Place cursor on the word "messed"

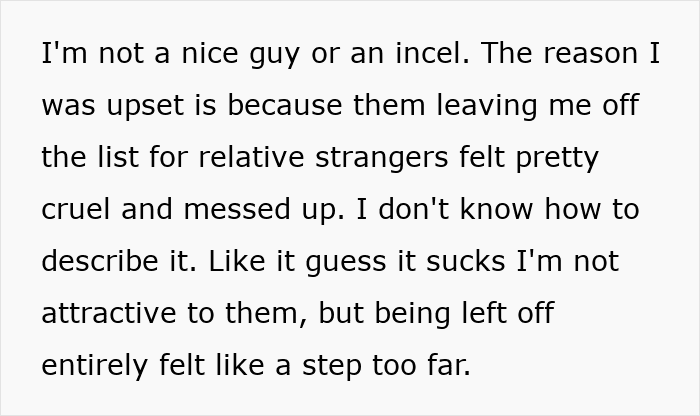point(237,209)
